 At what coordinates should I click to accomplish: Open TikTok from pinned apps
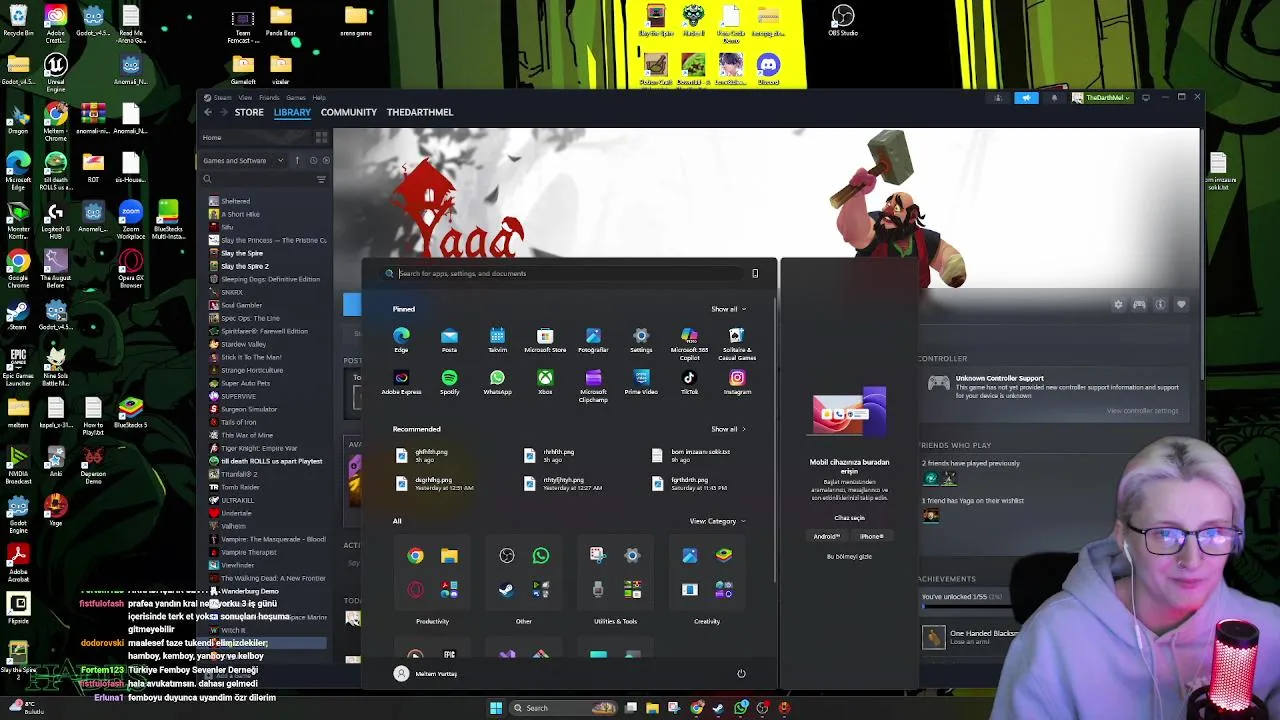689,382
